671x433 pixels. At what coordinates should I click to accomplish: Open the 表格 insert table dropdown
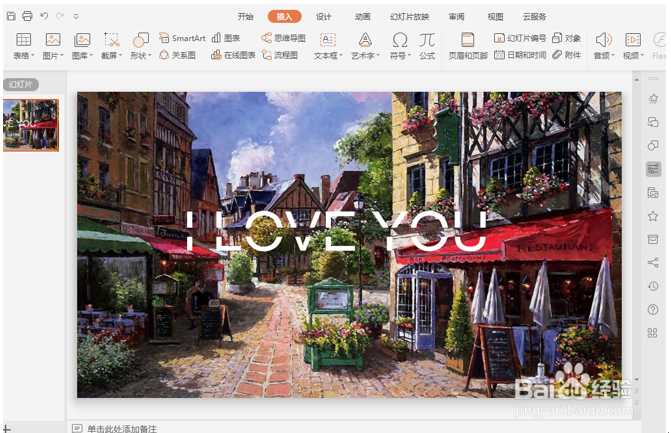click(x=24, y=46)
